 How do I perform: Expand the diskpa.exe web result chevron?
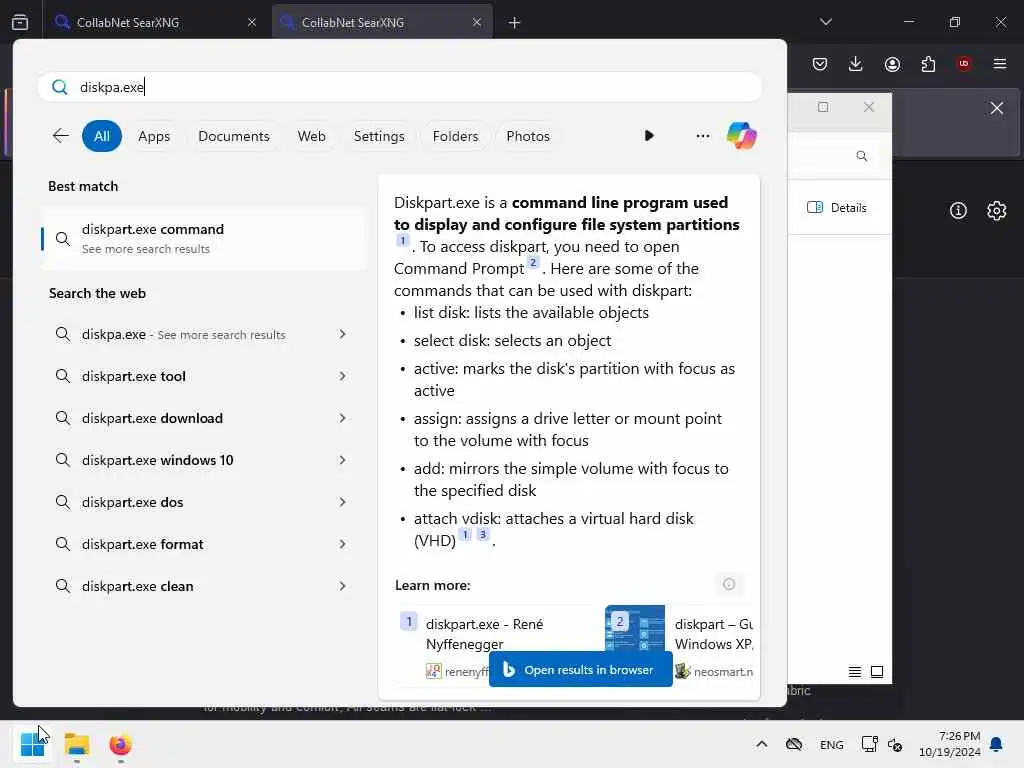pyautogui.click(x=342, y=334)
